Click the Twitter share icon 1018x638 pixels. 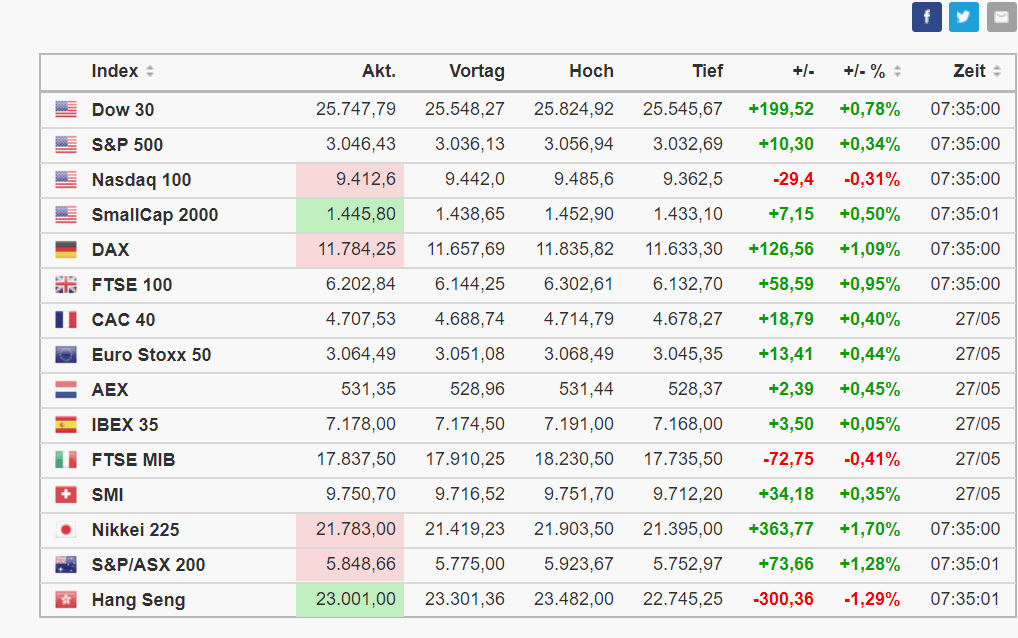[x=964, y=17]
